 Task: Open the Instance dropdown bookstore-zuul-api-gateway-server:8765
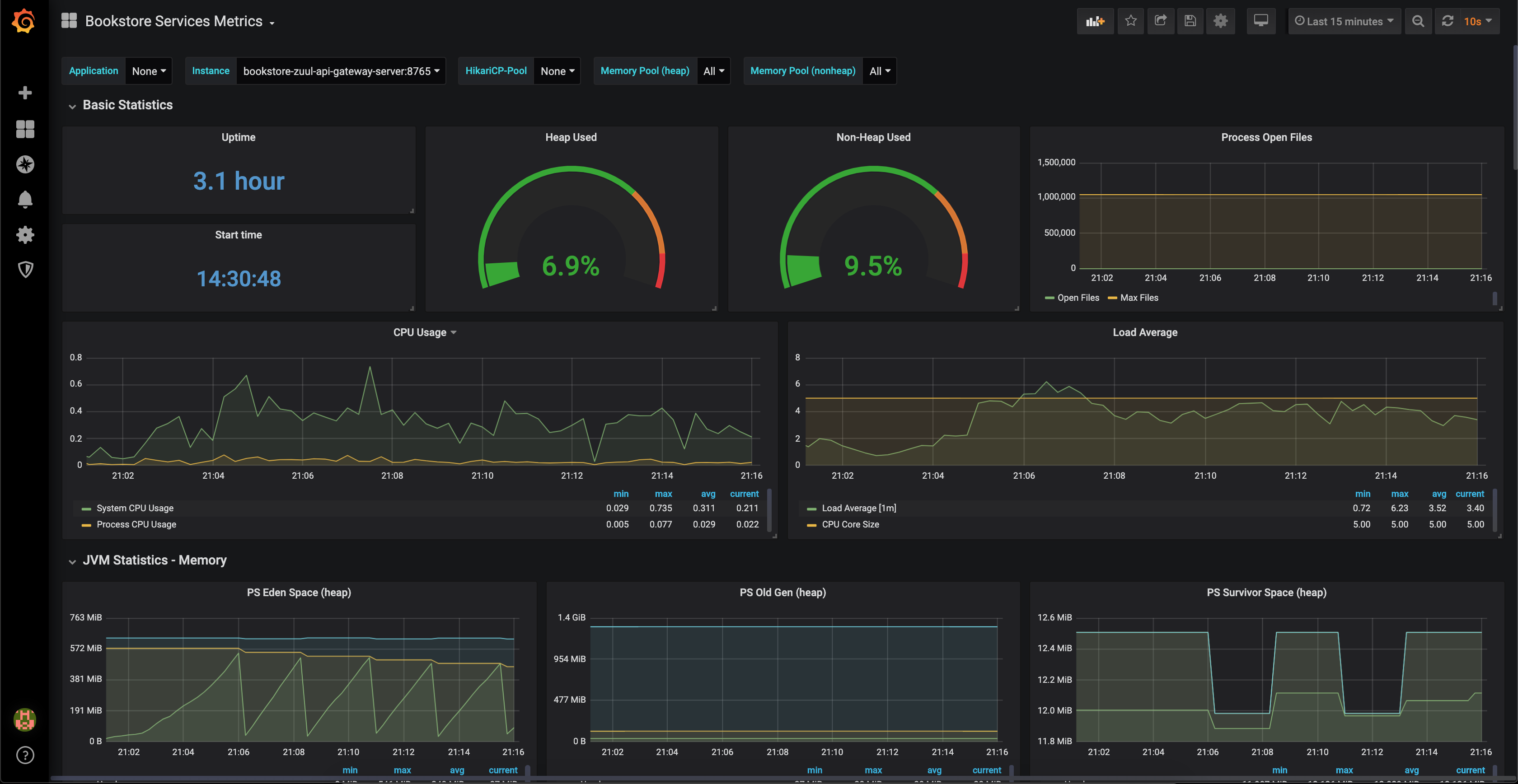[341, 71]
